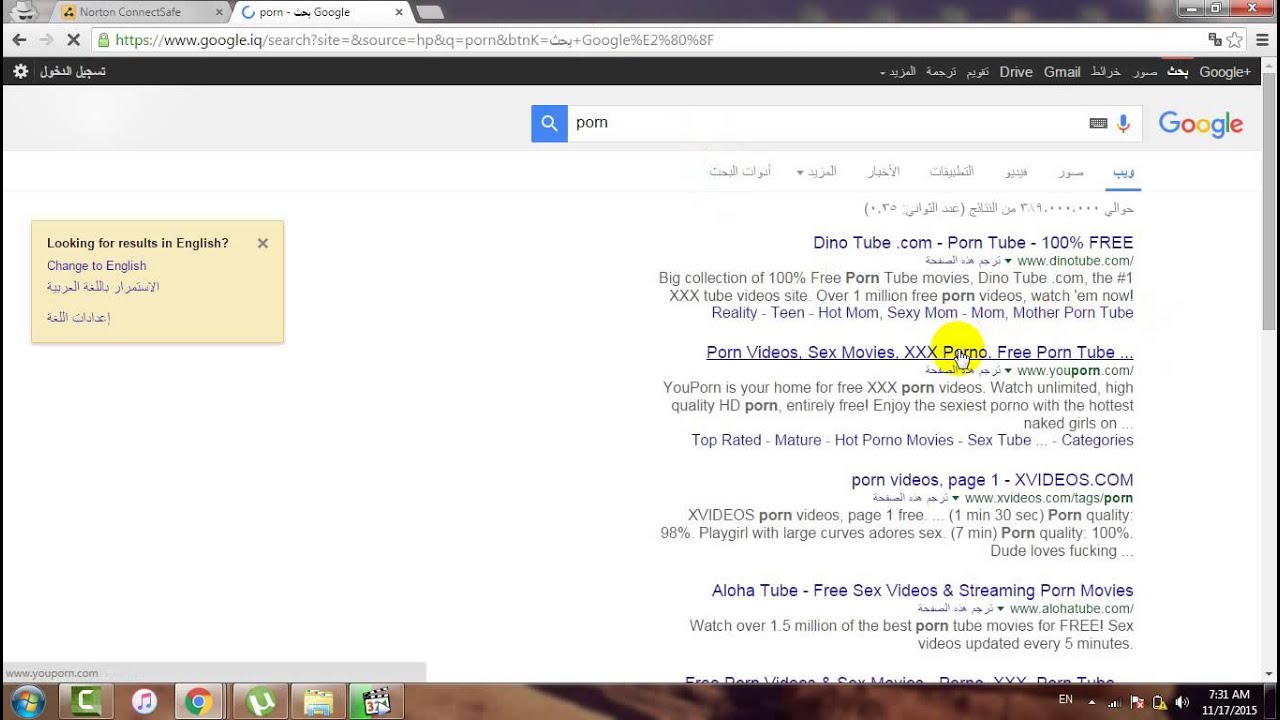Expand the المزيد dropdown beside search tabs
Image resolution: width=1280 pixels, height=720 pixels.
pos(816,172)
